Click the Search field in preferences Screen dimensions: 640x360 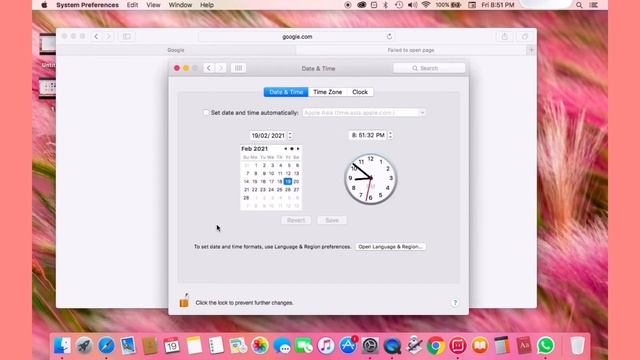point(429,68)
